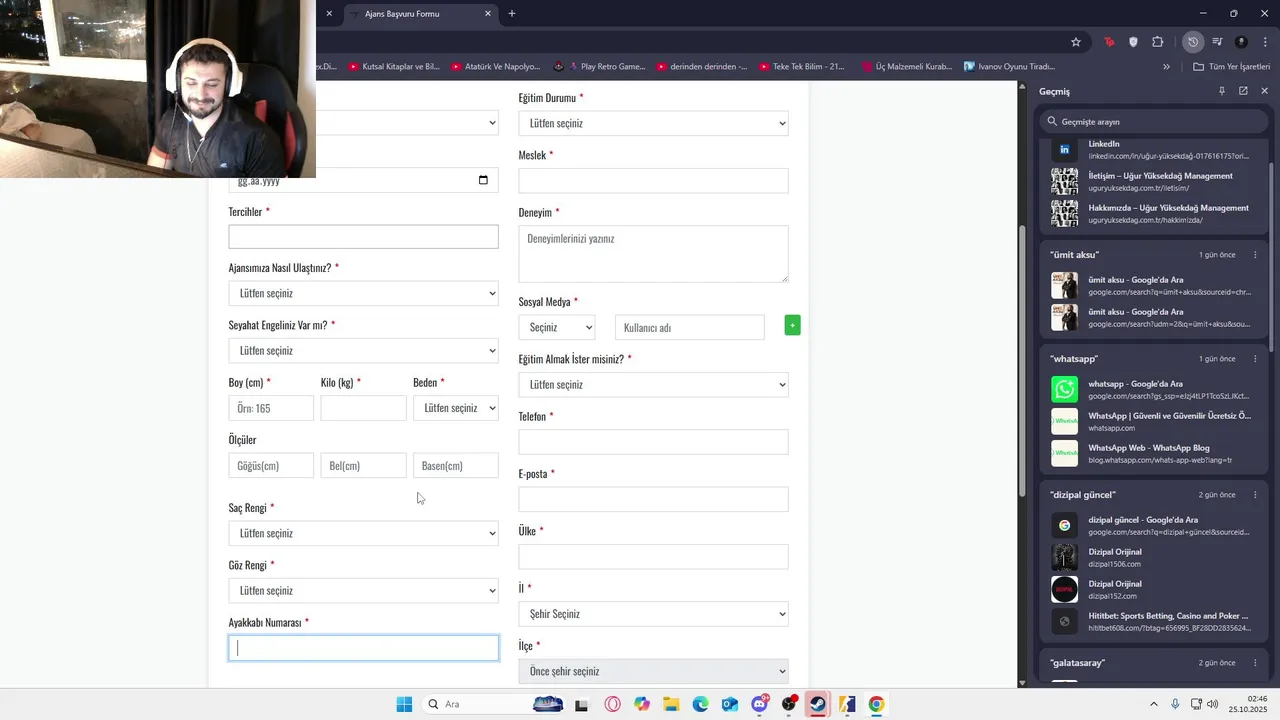
Task: Open Microsoft Edge from the taskbar
Action: (700, 704)
